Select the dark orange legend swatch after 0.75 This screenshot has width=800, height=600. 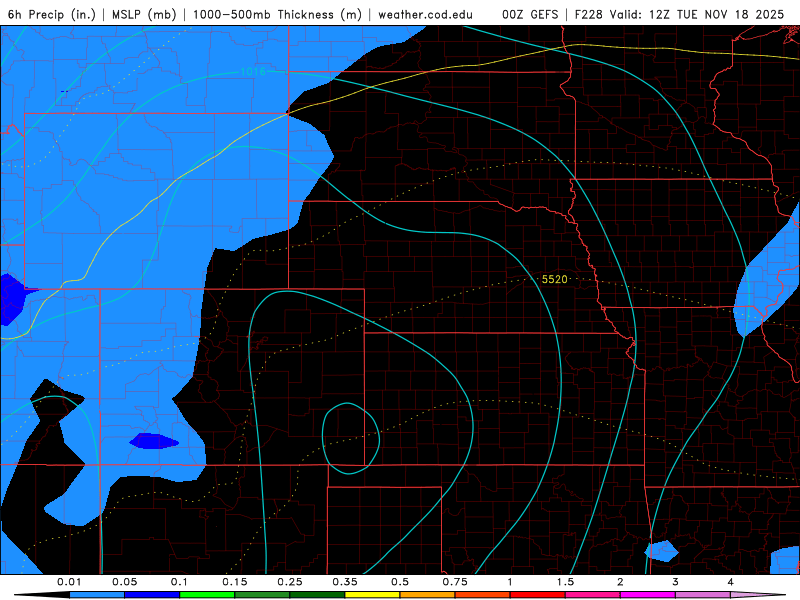(x=483, y=595)
